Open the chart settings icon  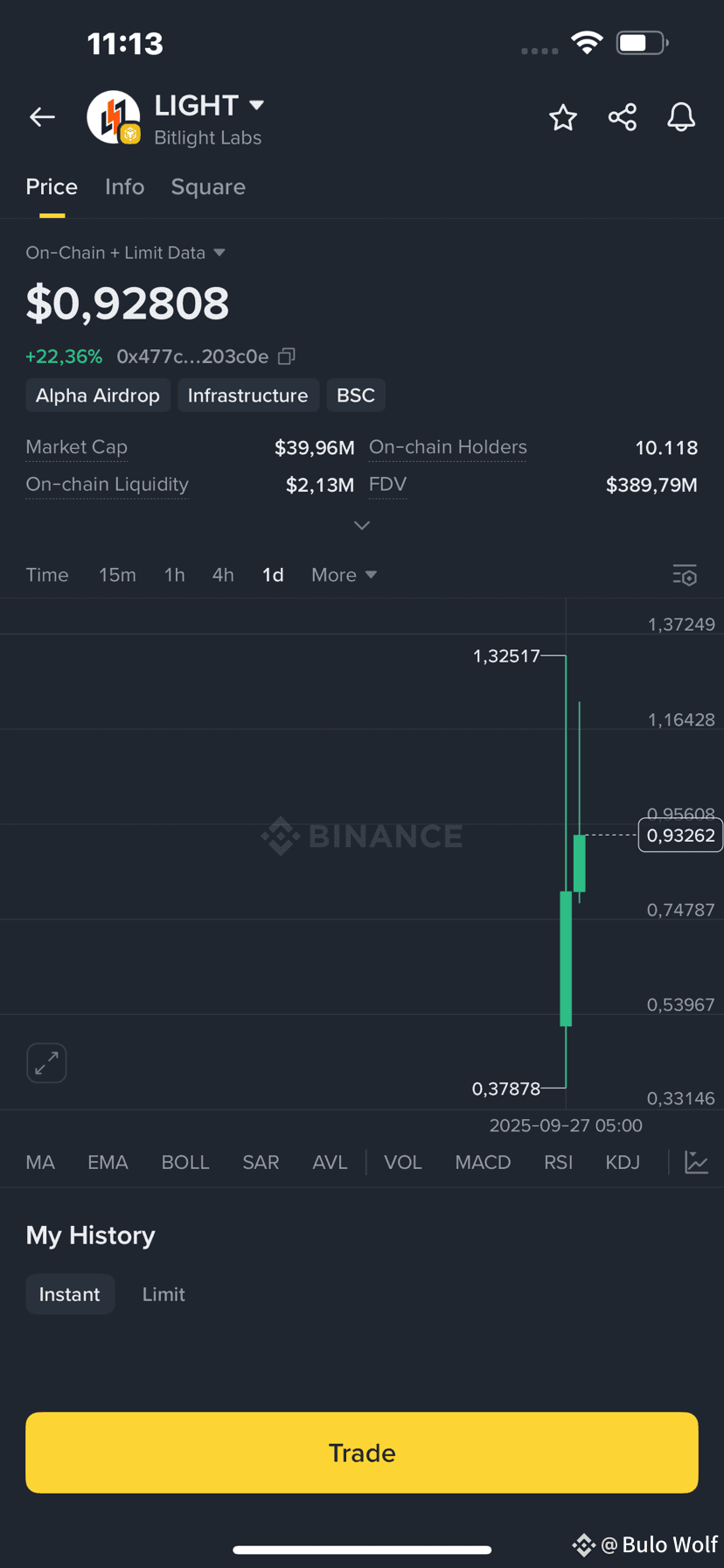(x=685, y=575)
